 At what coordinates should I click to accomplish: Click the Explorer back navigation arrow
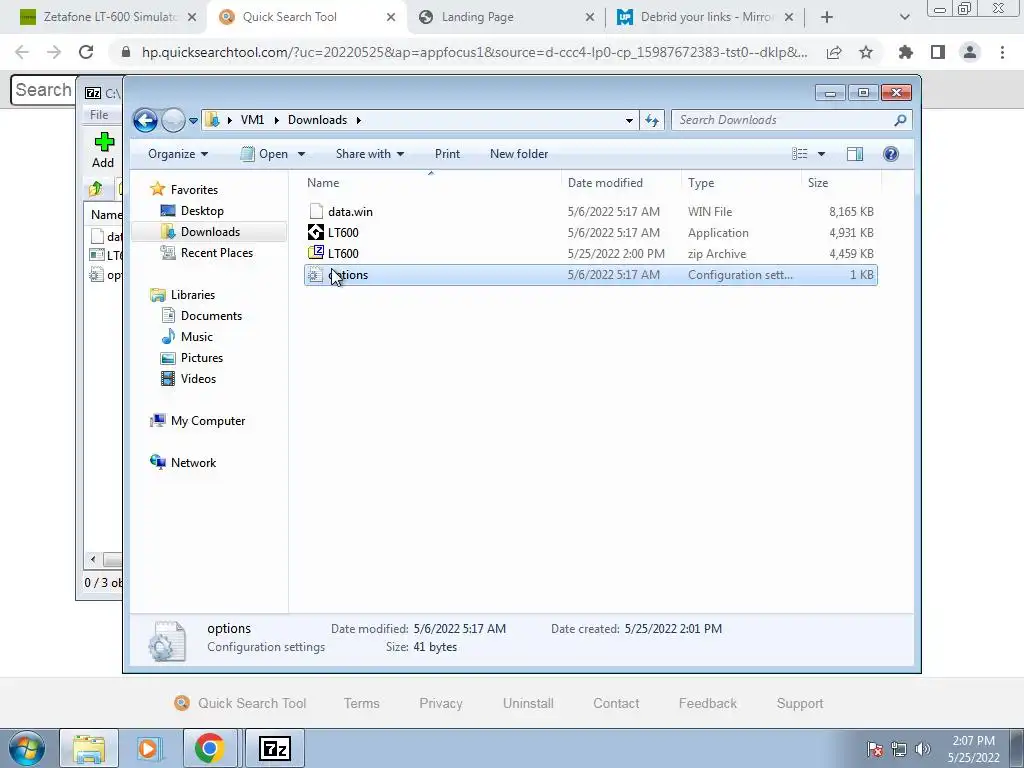145,120
